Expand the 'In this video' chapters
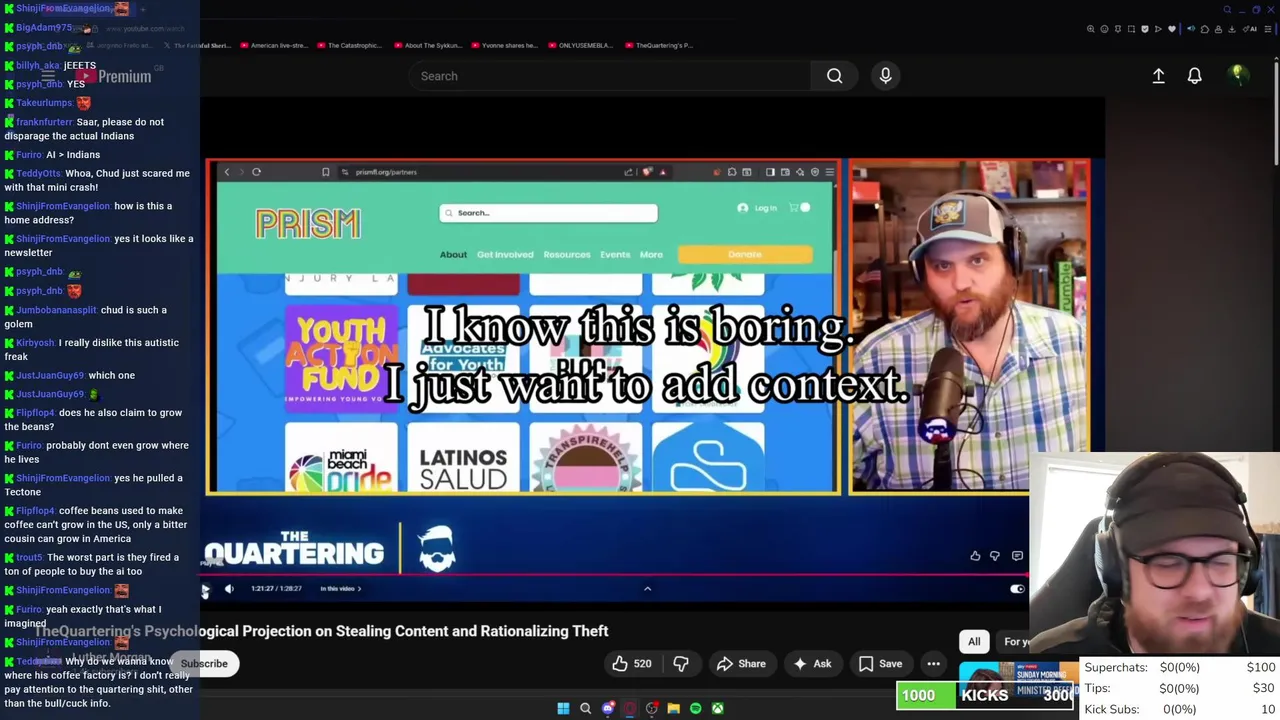The height and width of the screenshot is (720, 1280). pos(341,589)
